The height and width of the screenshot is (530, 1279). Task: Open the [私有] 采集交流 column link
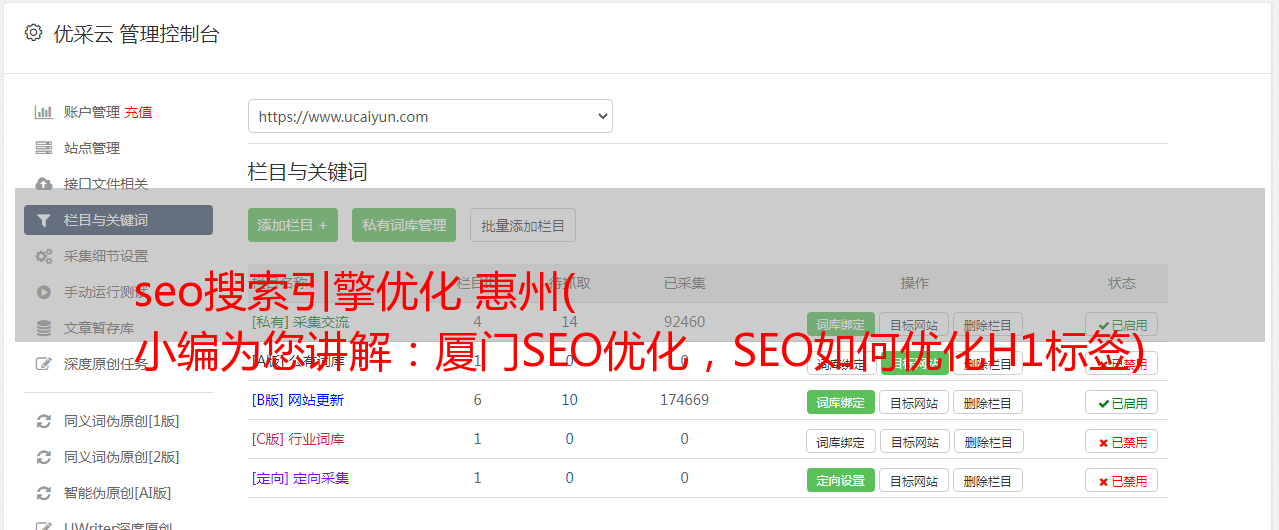point(301,322)
